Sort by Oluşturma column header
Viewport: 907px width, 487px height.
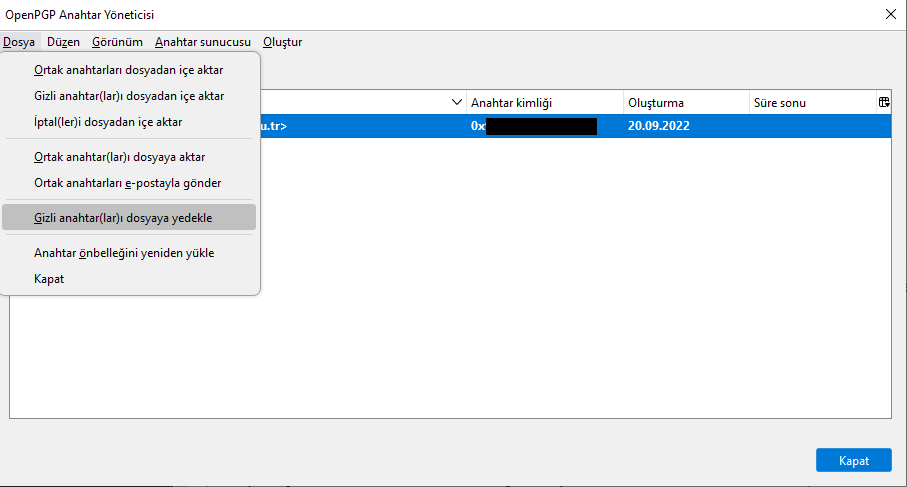coord(686,103)
